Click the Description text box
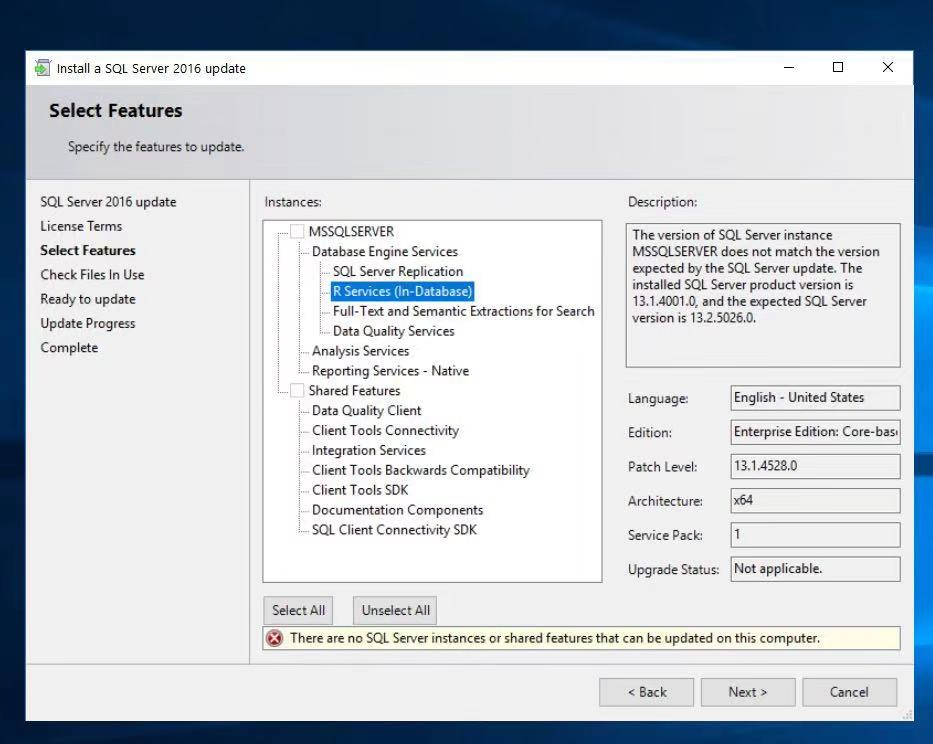 (x=763, y=295)
